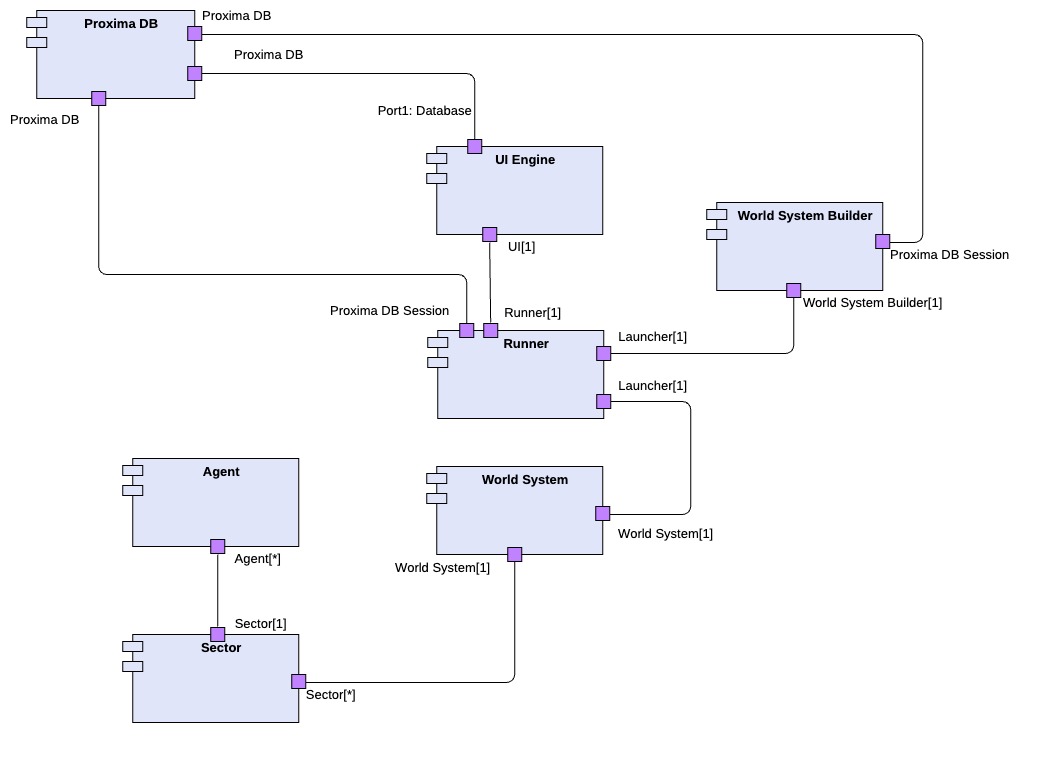Click the component icon on the Sector box
Viewport: 1049px width, 762px height.
132,656
